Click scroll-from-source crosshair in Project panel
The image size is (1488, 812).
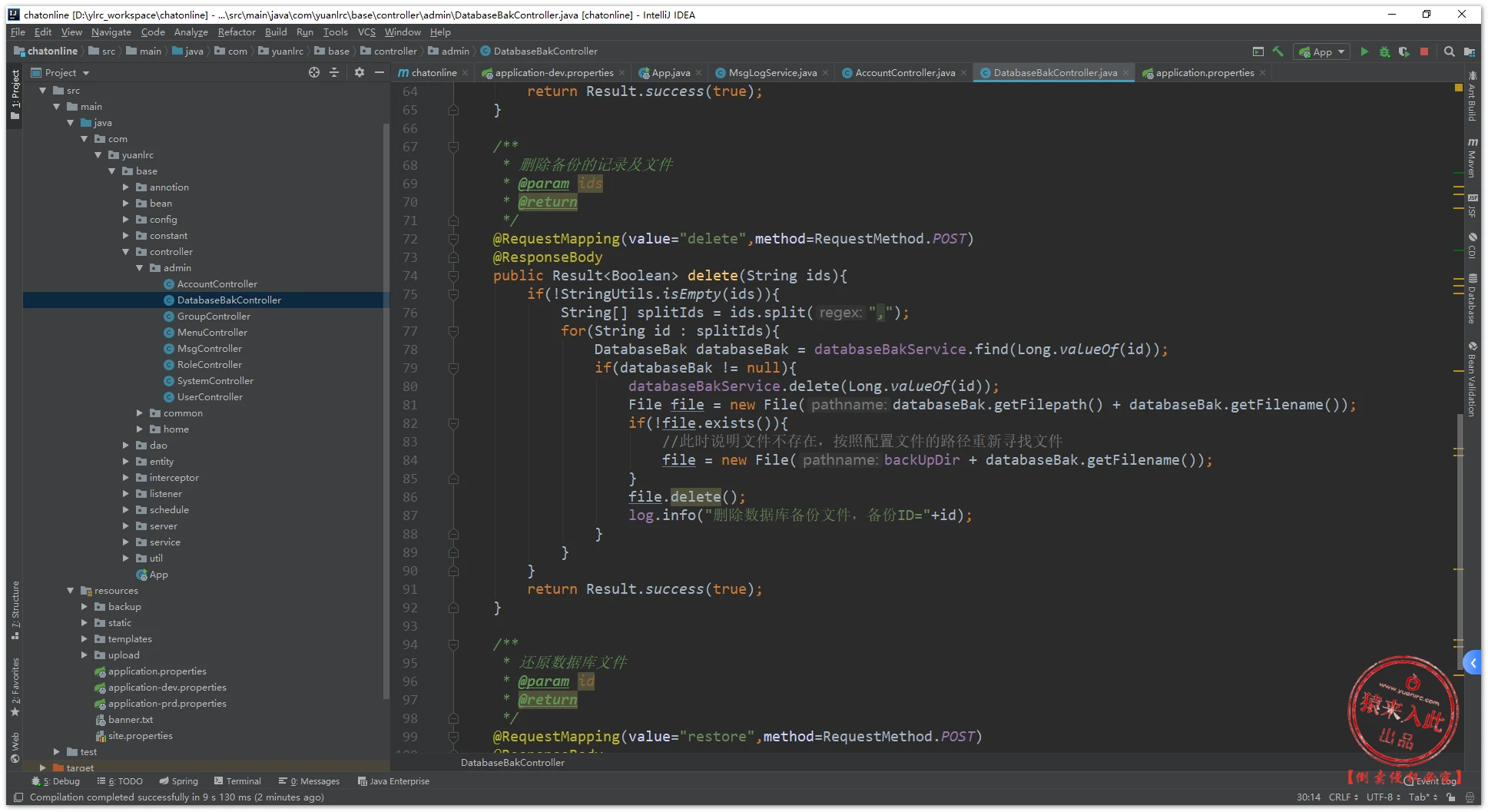coord(314,72)
